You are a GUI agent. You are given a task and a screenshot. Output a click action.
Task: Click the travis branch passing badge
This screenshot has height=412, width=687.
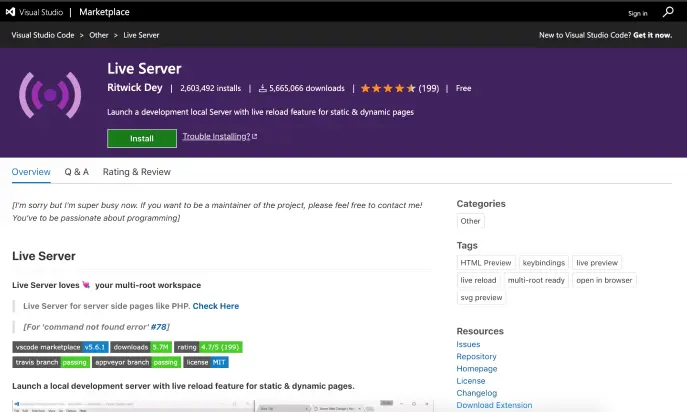[51, 362]
